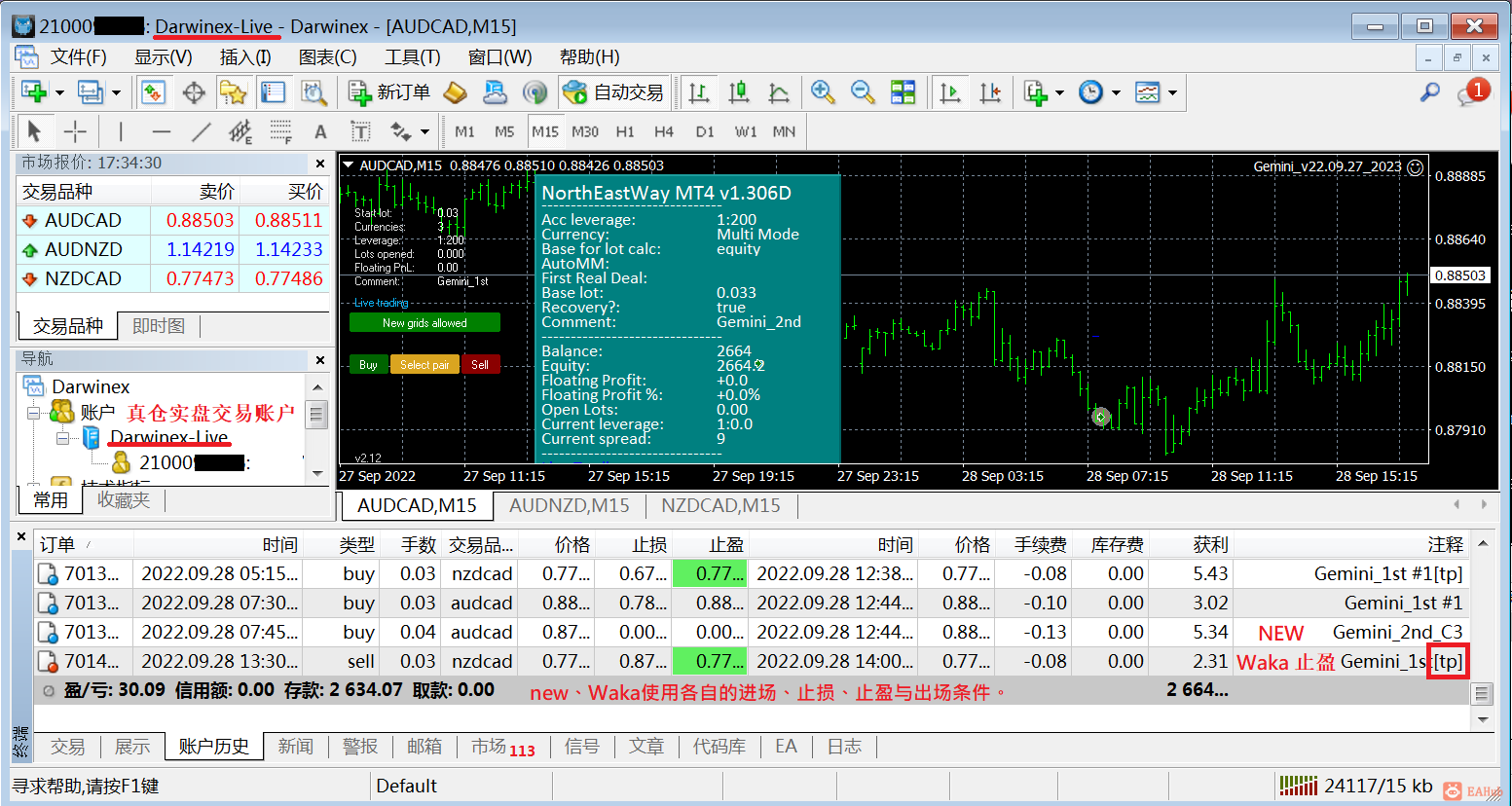Screen dimensions: 1512x806
Task: Close the Market Watch panel
Action: click(320, 164)
